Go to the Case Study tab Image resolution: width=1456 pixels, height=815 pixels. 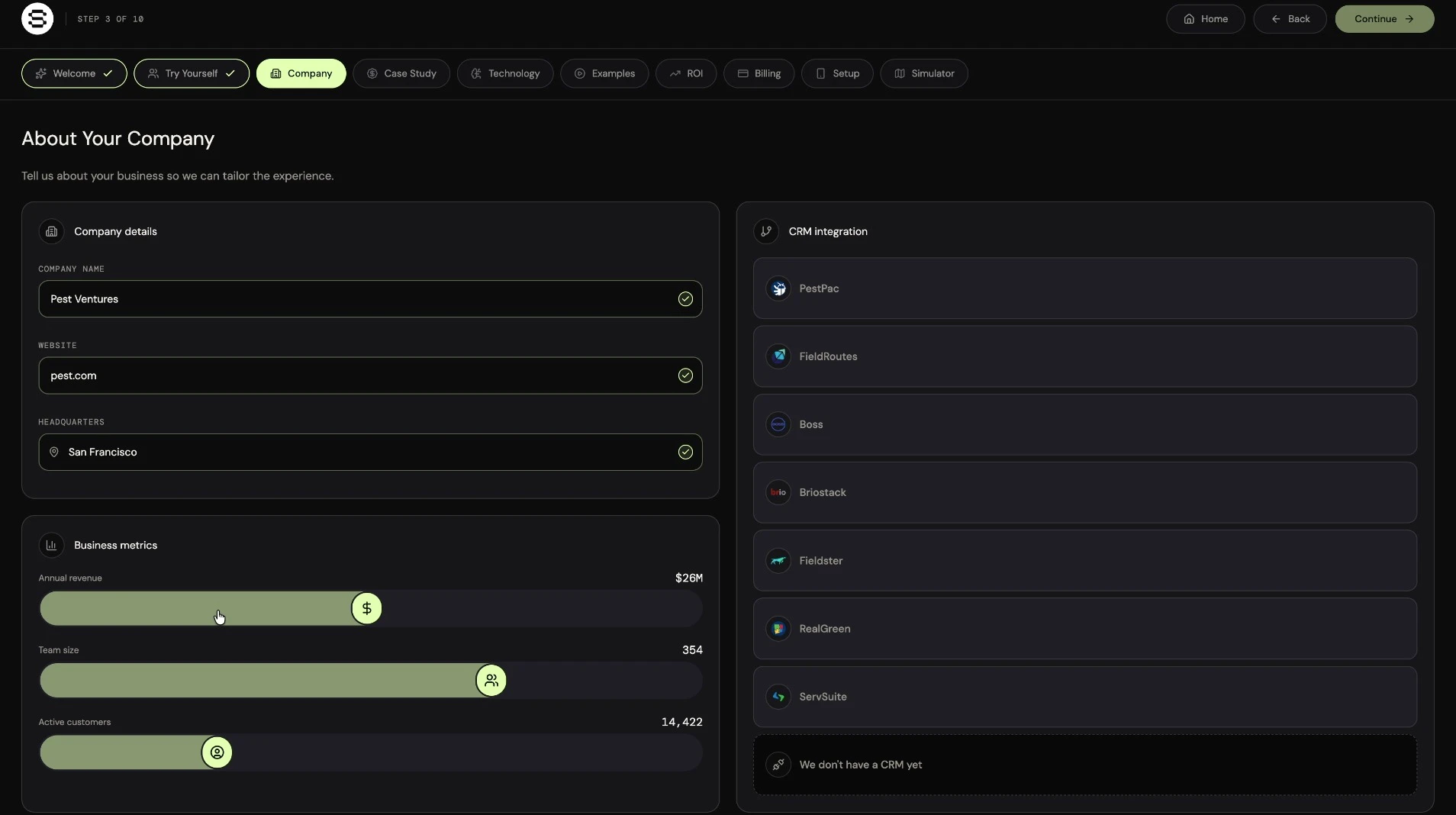tap(401, 73)
